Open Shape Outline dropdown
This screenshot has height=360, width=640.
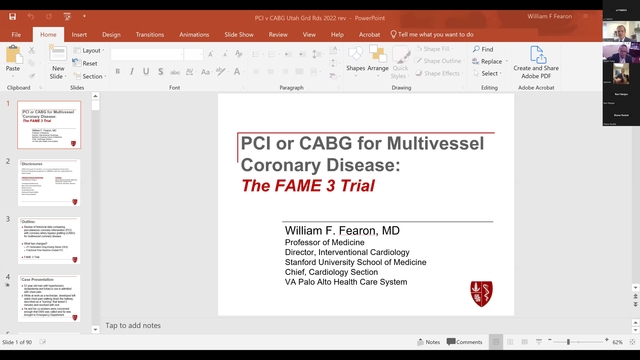click(x=439, y=61)
